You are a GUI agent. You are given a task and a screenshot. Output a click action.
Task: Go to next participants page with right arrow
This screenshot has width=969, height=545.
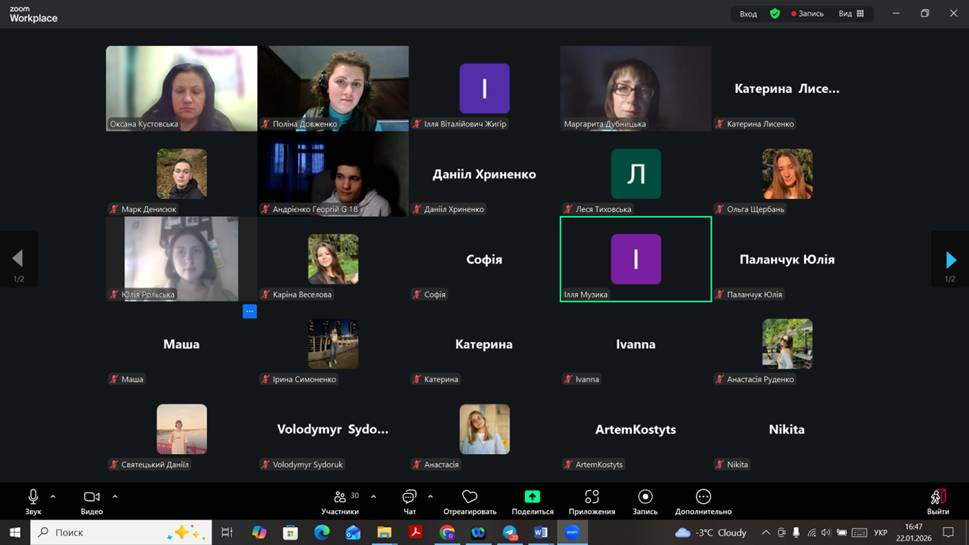click(950, 260)
